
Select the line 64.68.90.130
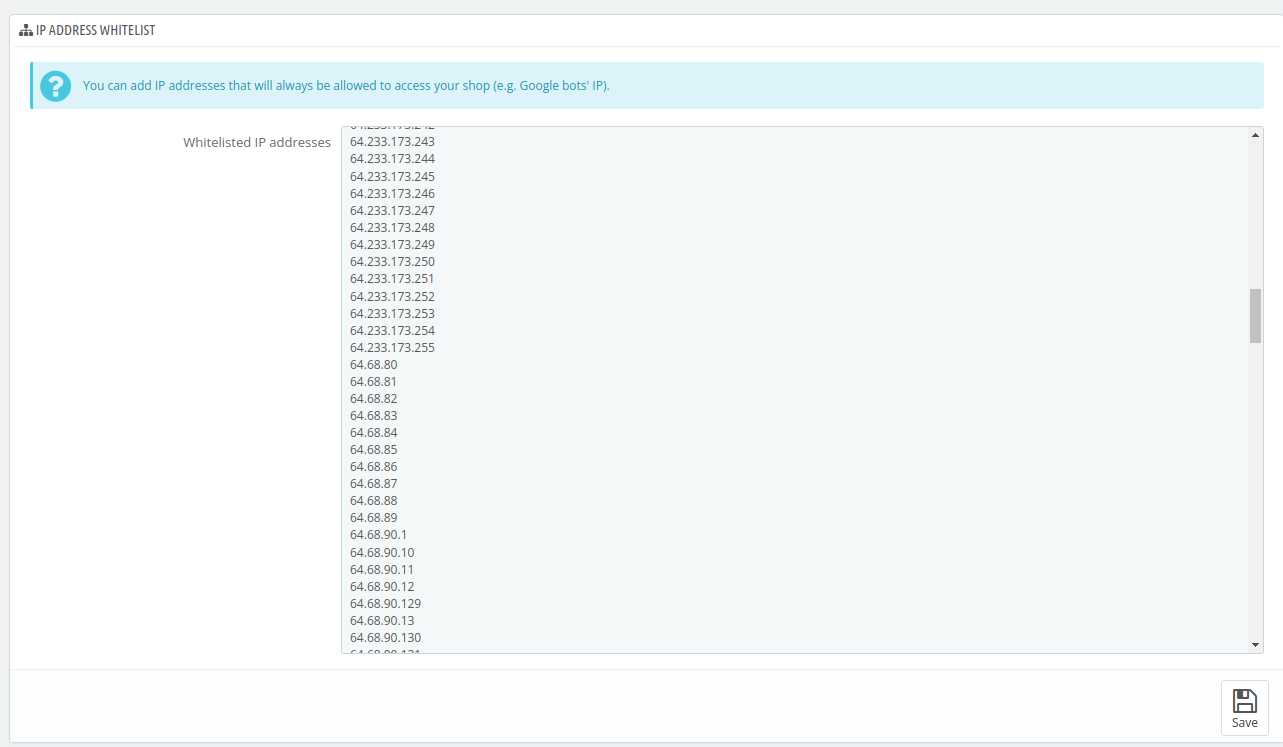[385, 637]
